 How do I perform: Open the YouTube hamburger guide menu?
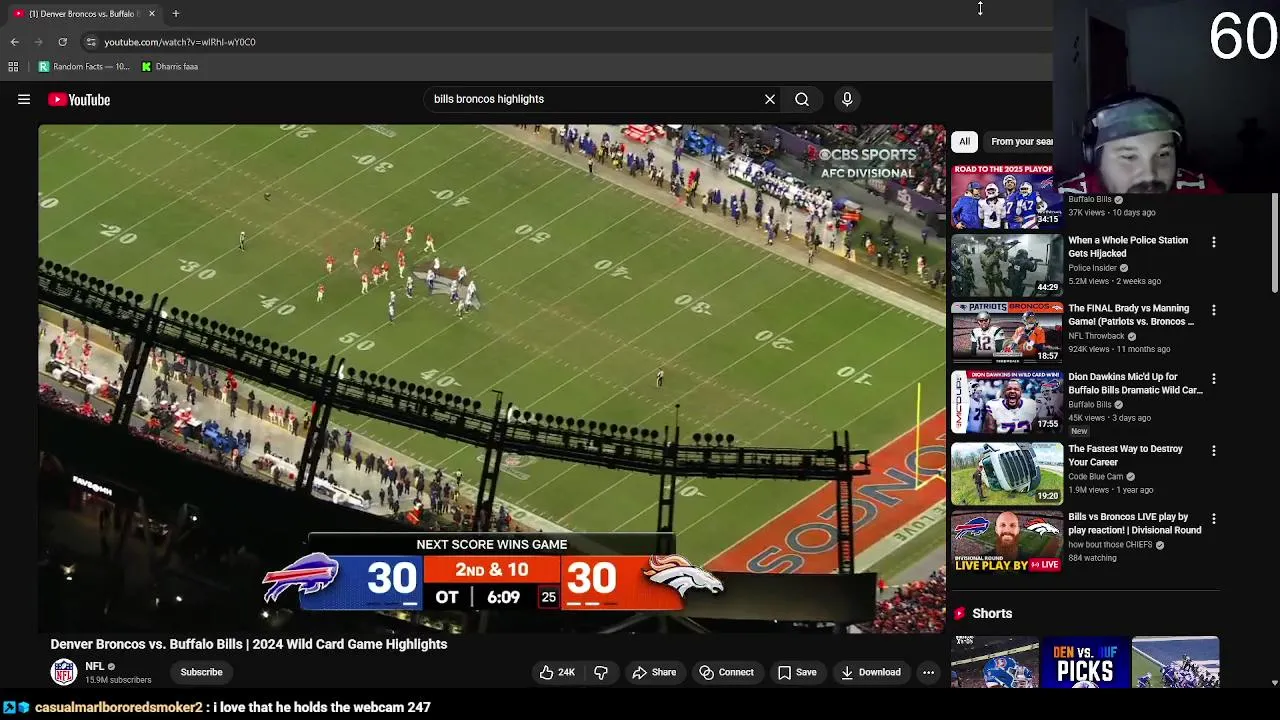pos(24,99)
